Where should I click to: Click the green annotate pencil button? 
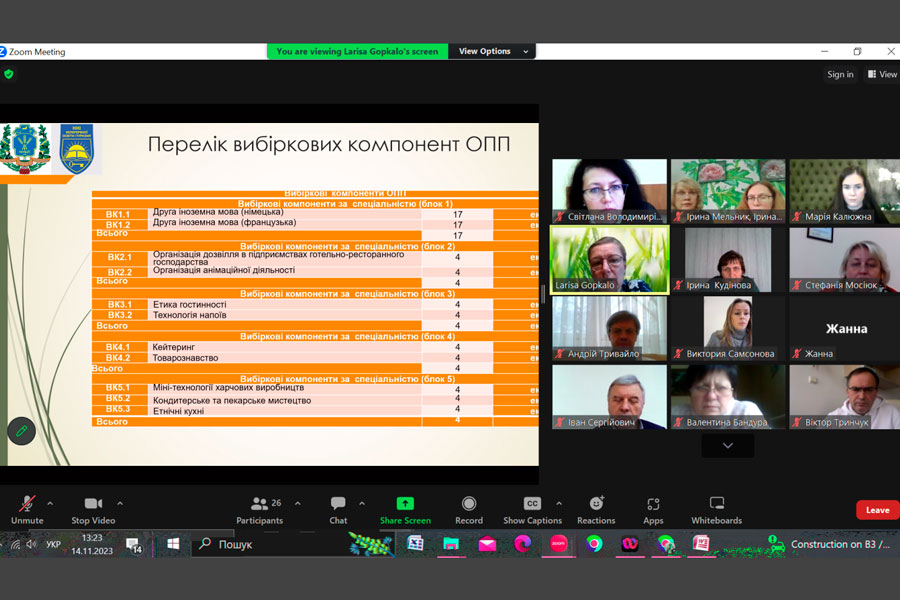pyautogui.click(x=22, y=431)
